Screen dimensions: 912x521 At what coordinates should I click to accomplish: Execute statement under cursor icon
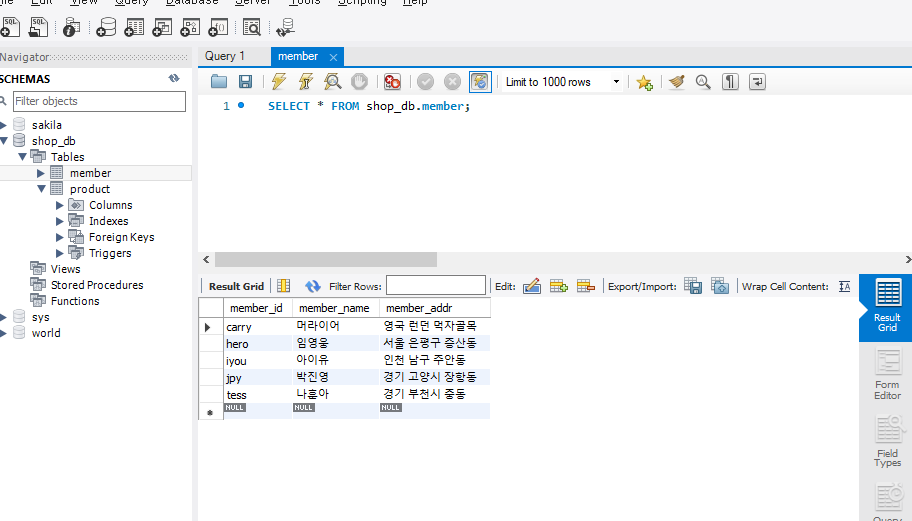point(305,81)
